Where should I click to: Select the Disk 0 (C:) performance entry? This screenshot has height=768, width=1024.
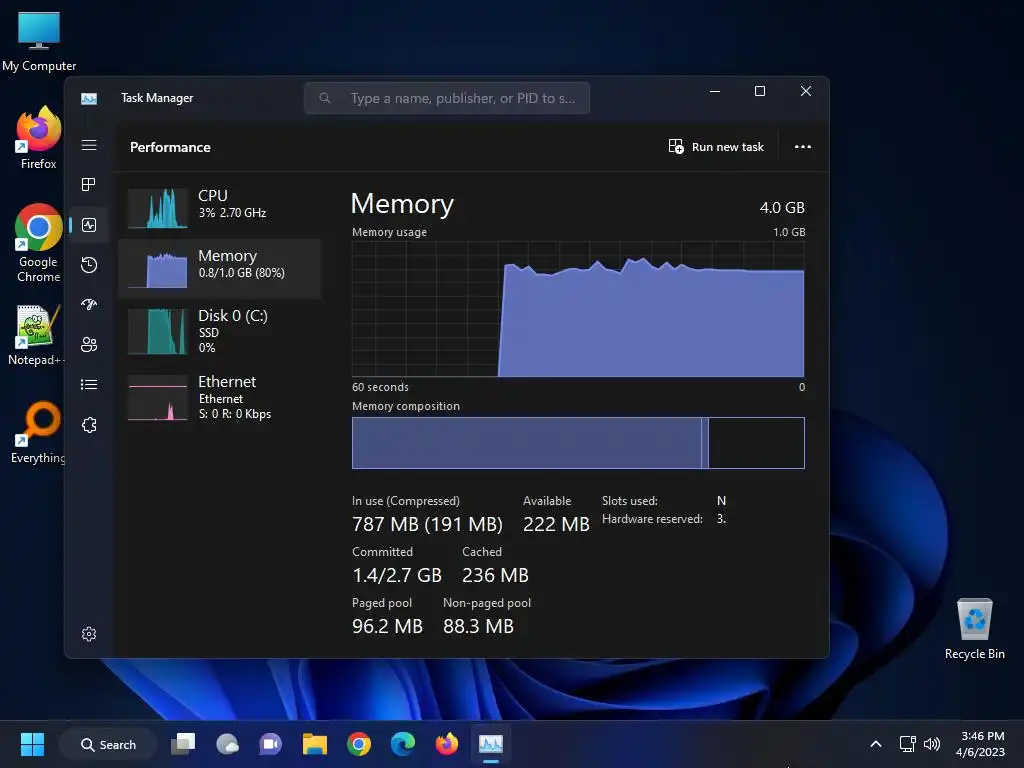point(220,331)
